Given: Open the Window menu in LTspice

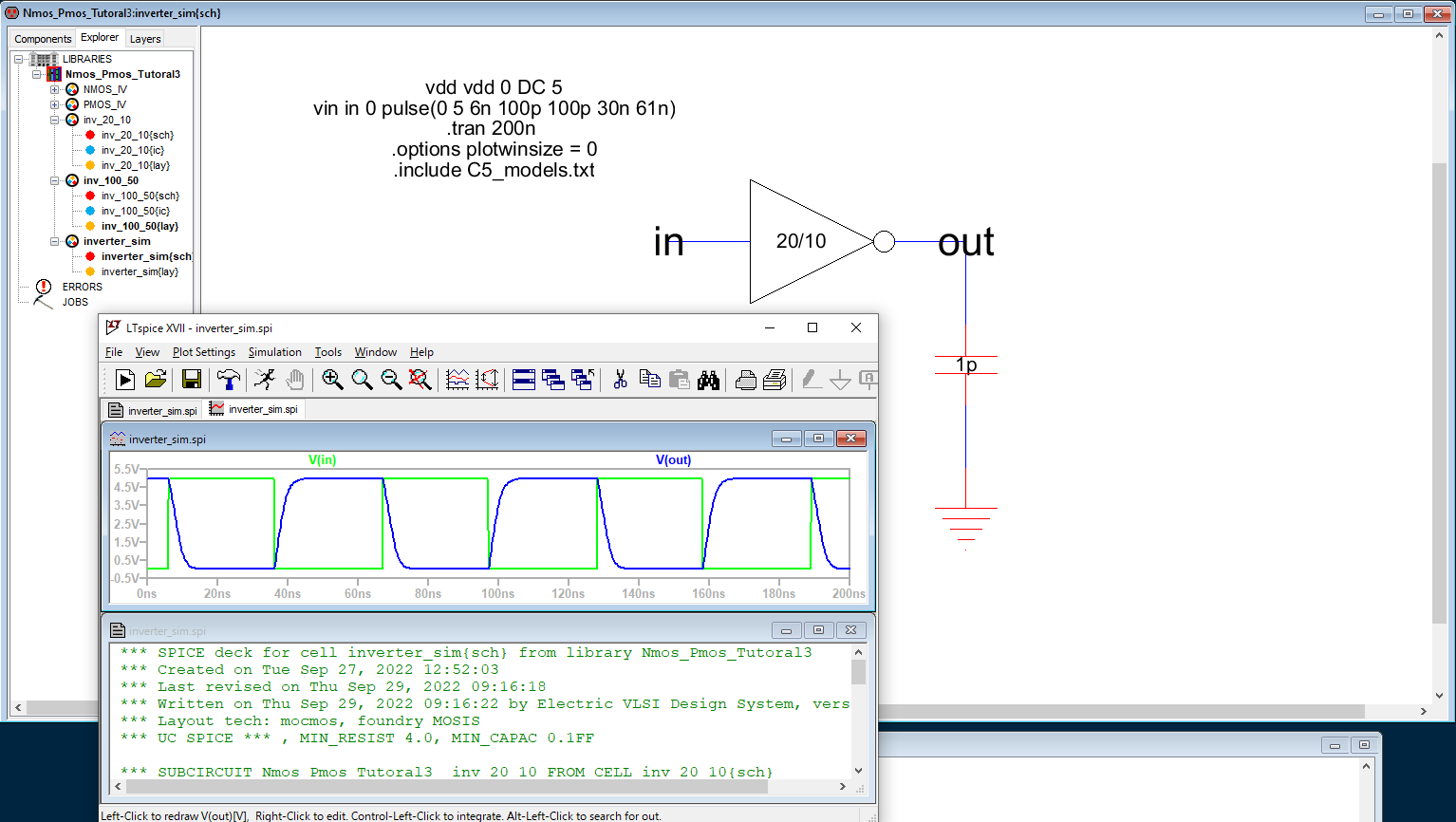Looking at the screenshot, I should click(376, 352).
